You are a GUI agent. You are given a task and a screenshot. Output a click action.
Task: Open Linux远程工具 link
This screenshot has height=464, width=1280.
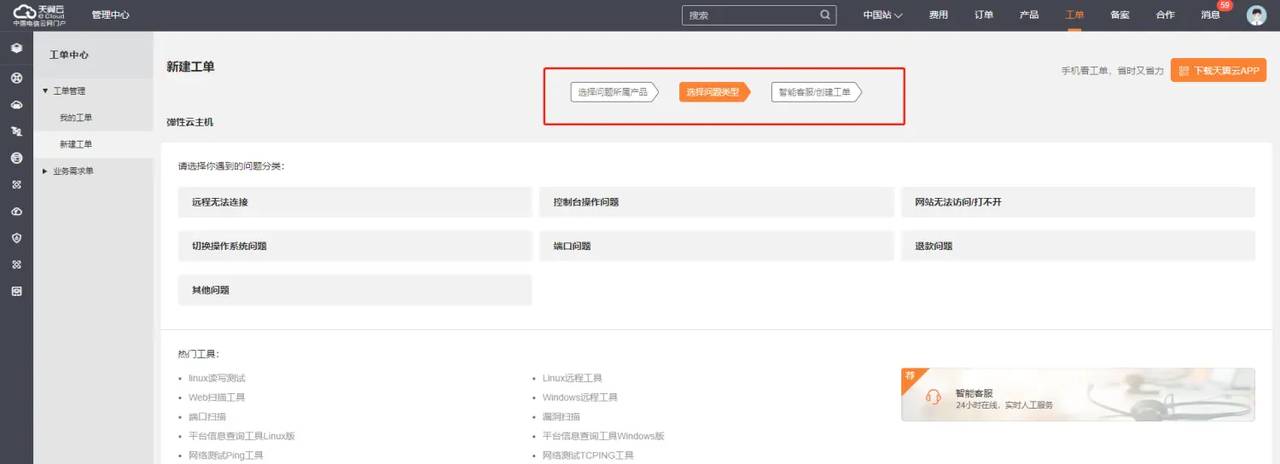click(573, 378)
